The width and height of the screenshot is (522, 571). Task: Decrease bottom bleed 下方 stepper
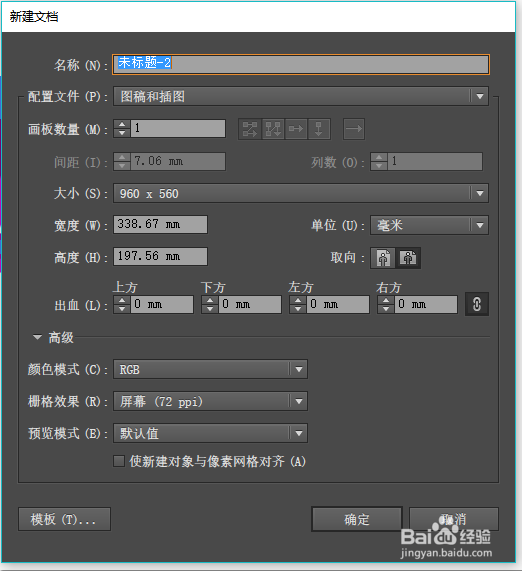click(210, 309)
